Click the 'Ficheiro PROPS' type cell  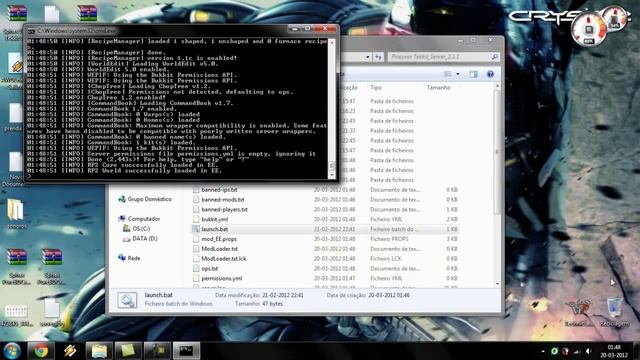point(389,239)
